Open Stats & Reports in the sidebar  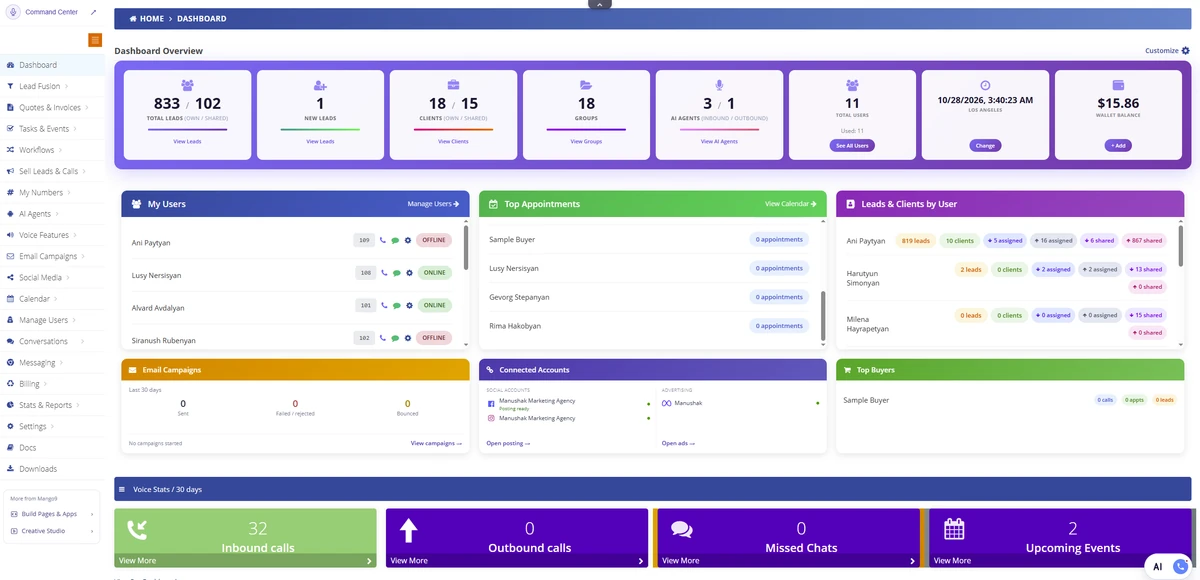[x=52, y=405]
